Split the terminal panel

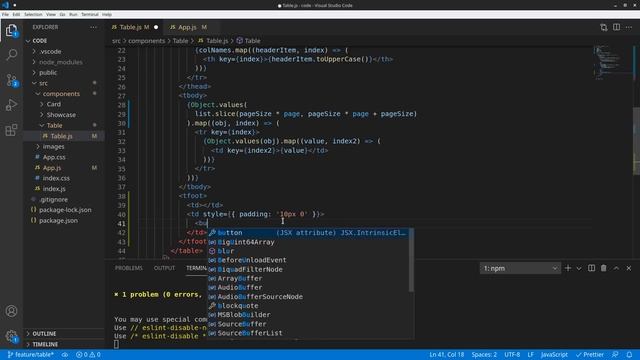pos(591,268)
